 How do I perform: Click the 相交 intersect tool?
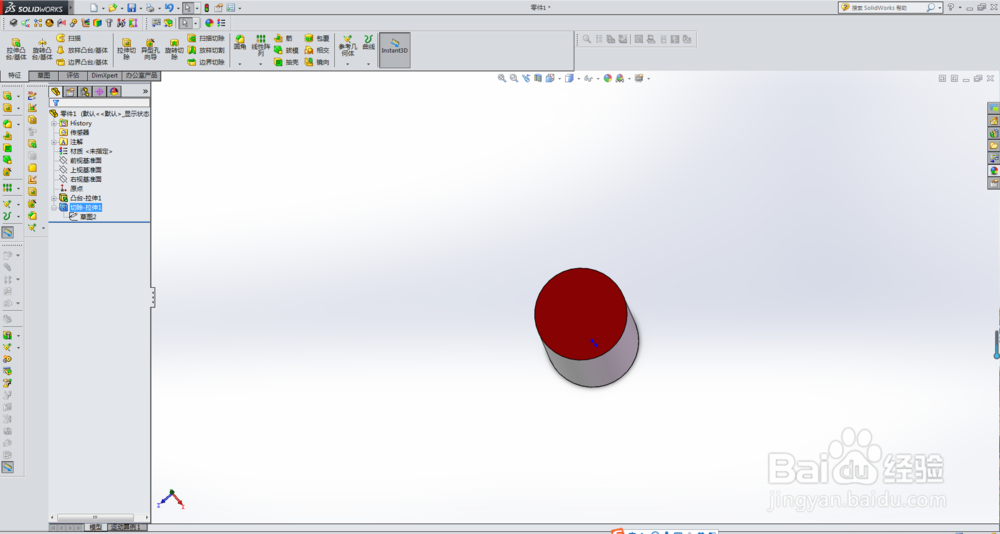[317, 50]
